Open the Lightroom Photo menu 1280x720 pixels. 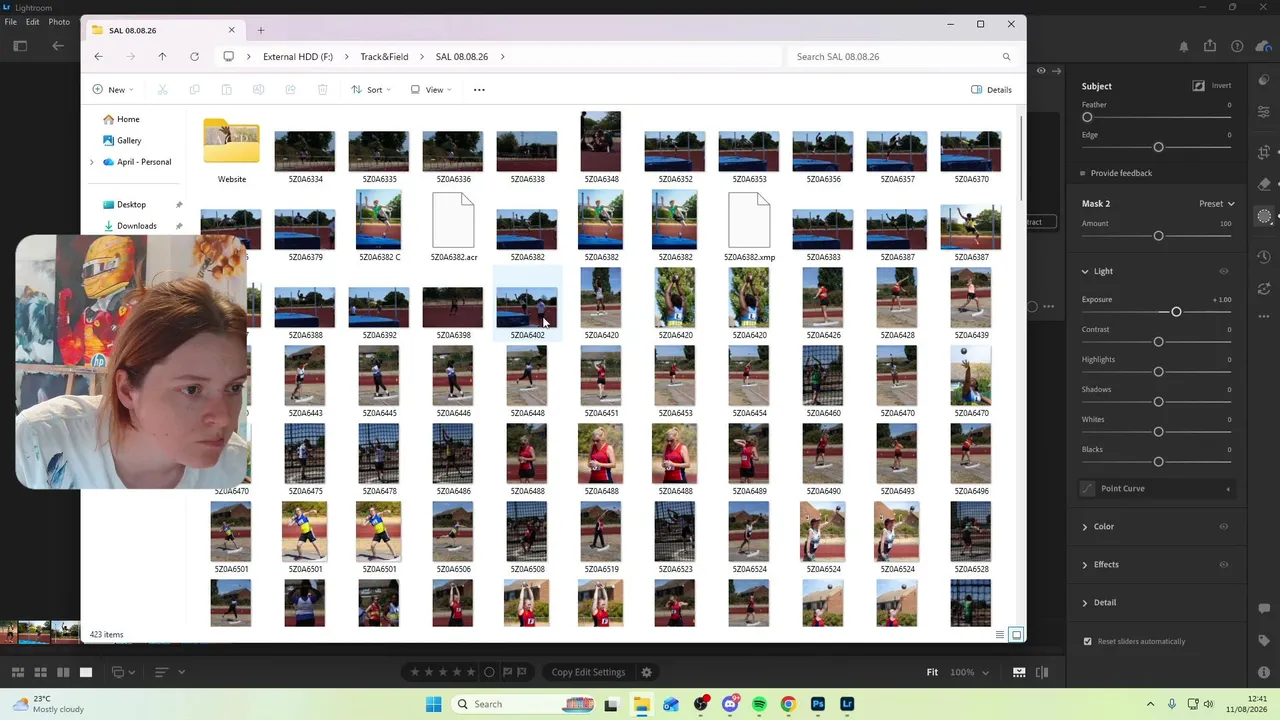[59, 22]
